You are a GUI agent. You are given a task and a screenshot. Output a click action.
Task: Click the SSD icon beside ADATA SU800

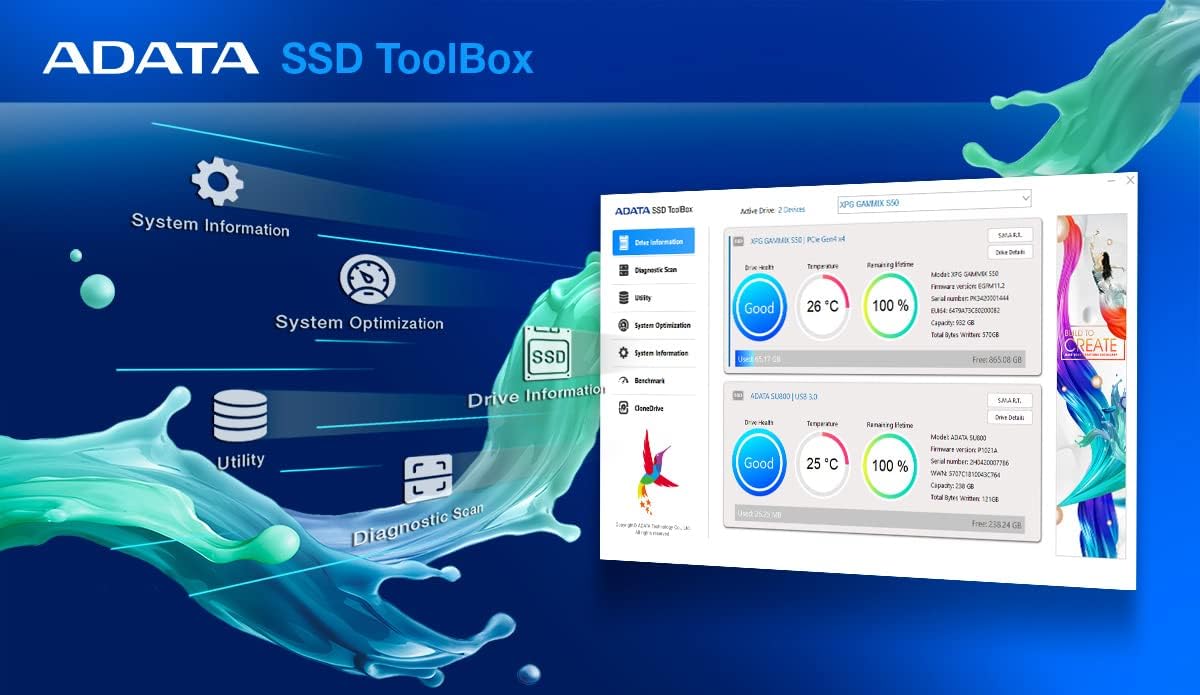pos(738,394)
